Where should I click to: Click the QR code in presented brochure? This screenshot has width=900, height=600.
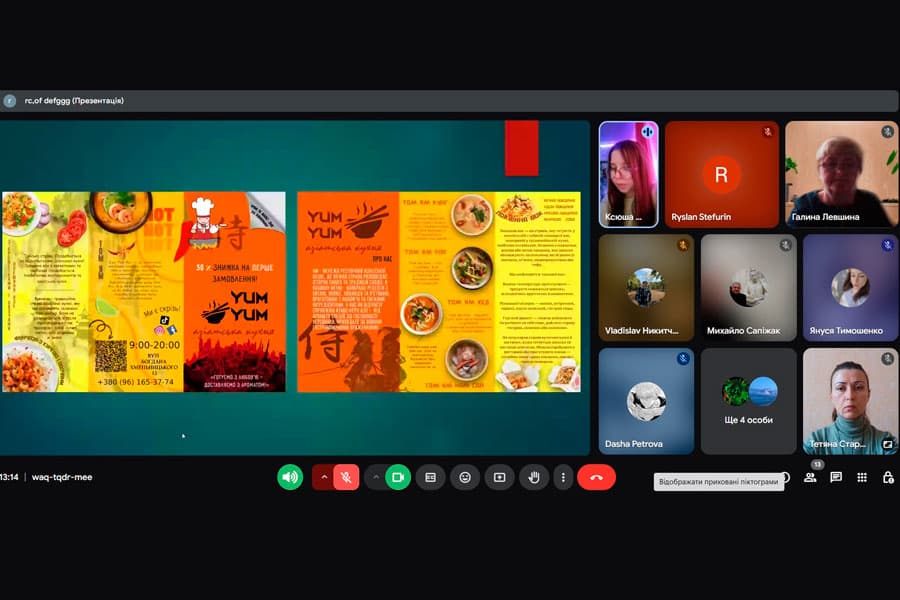point(111,356)
